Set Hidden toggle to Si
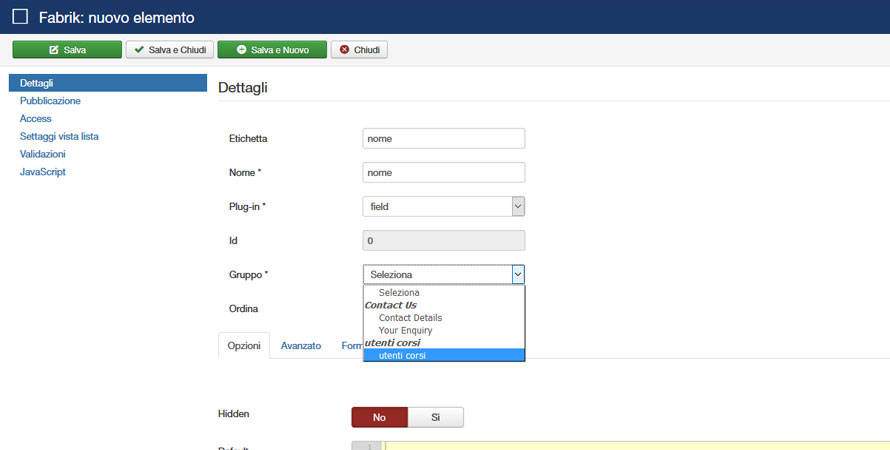This screenshot has height=450, width=890. point(435,417)
